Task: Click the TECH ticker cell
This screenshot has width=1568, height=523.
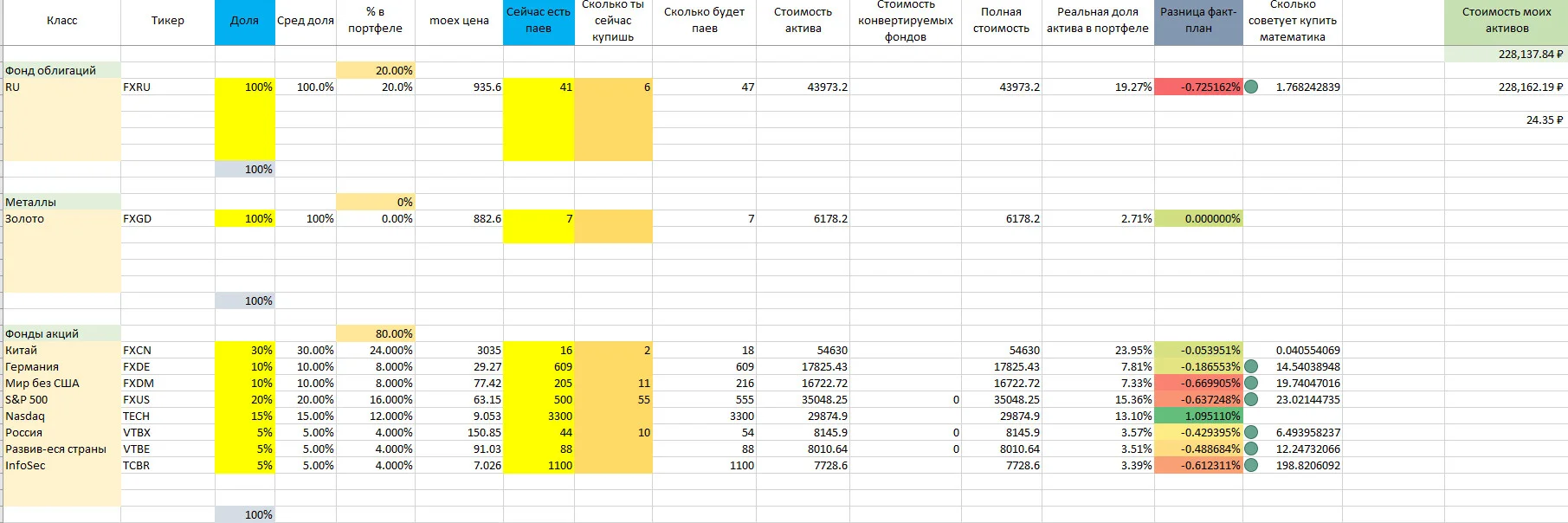Action: 168,416
